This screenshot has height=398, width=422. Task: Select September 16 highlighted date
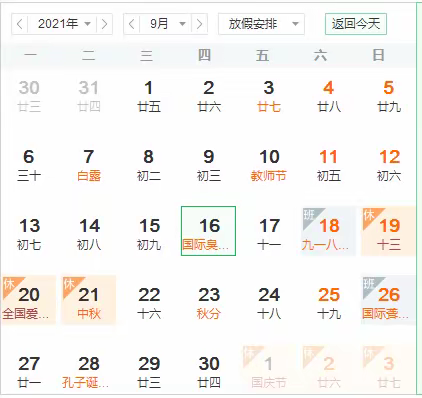point(208,231)
